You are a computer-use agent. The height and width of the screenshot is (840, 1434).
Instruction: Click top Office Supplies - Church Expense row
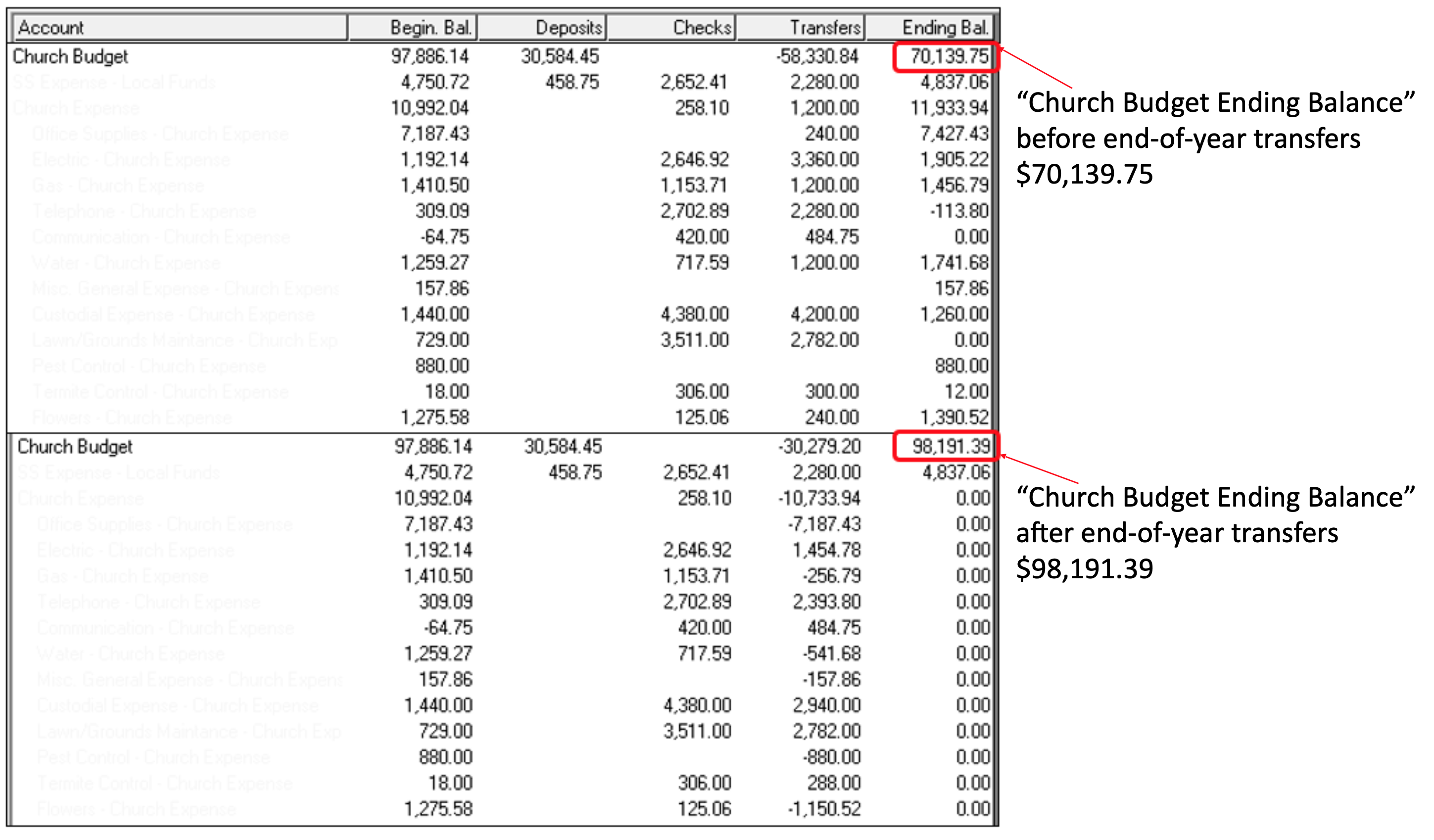(160, 134)
